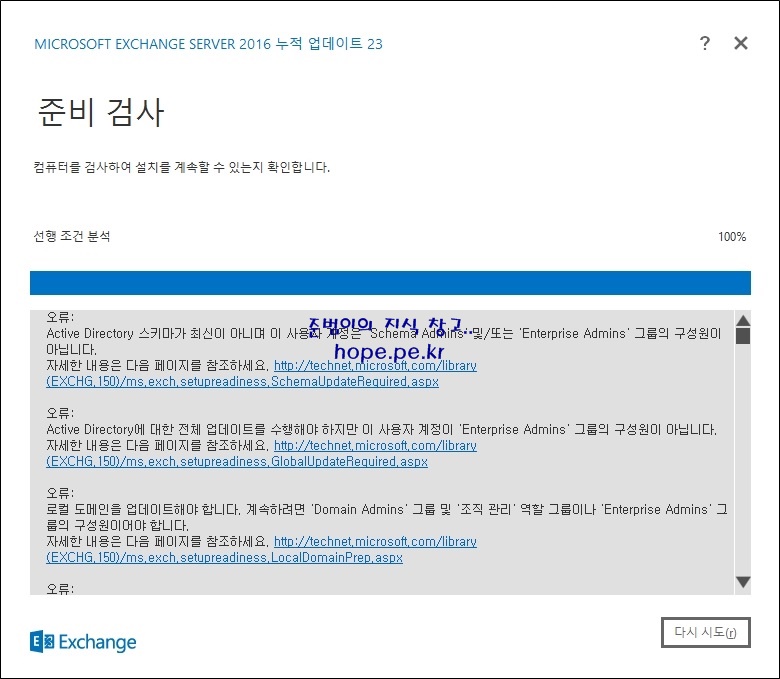The height and width of the screenshot is (679, 780).
Task: Click the window title Exchange Server 2016 누적 업데이트 23
Action: point(208,44)
